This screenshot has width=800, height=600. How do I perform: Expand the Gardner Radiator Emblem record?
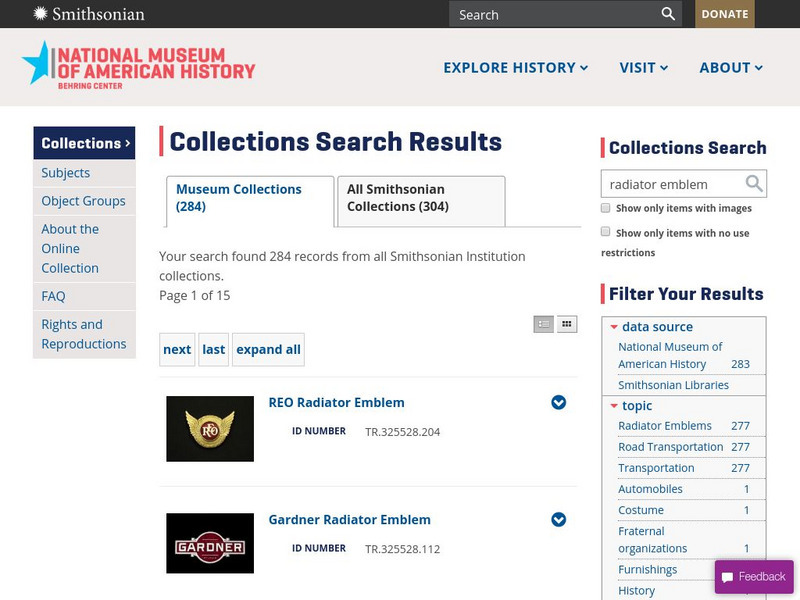click(x=559, y=519)
